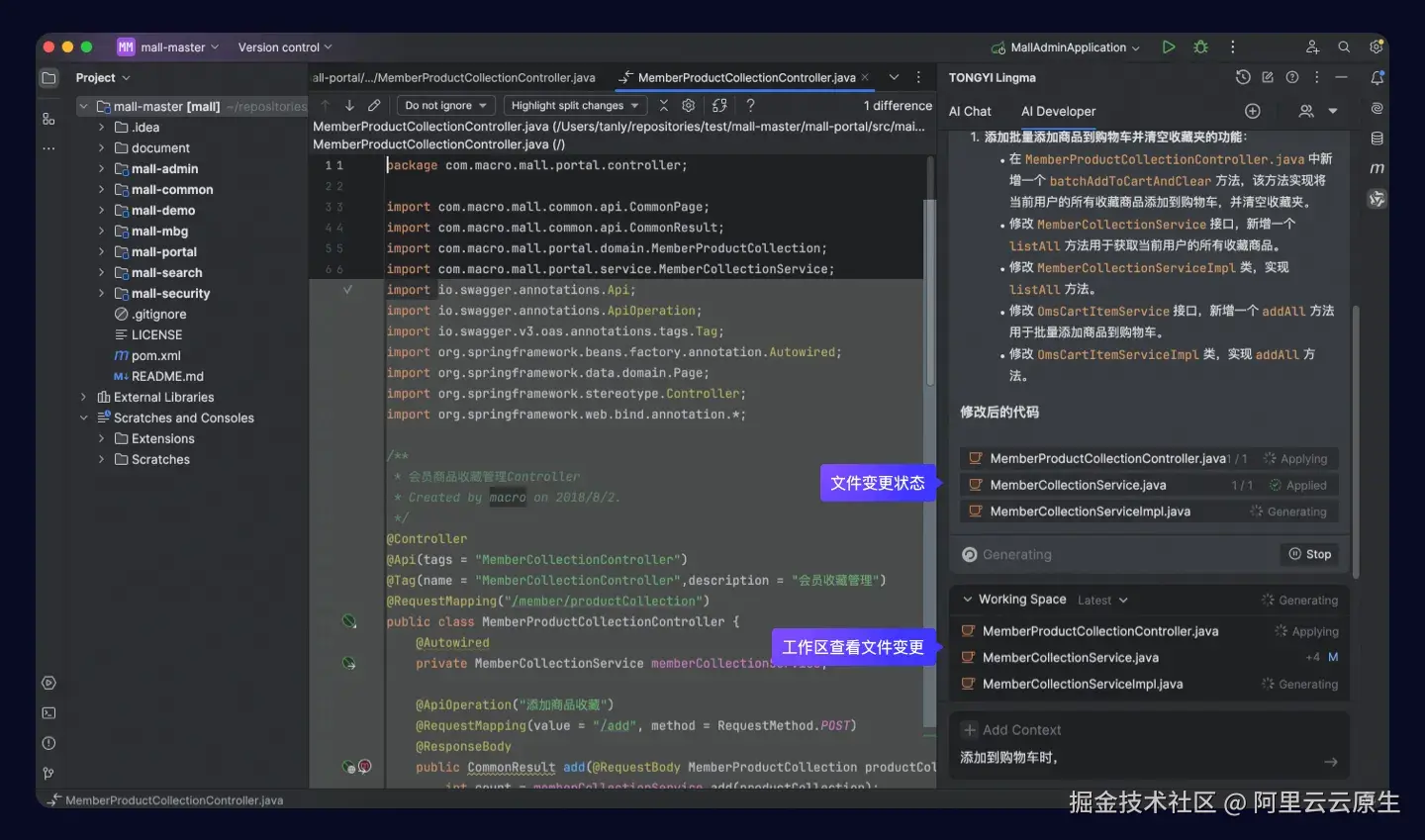Select README.md in the project tree

pos(158,376)
